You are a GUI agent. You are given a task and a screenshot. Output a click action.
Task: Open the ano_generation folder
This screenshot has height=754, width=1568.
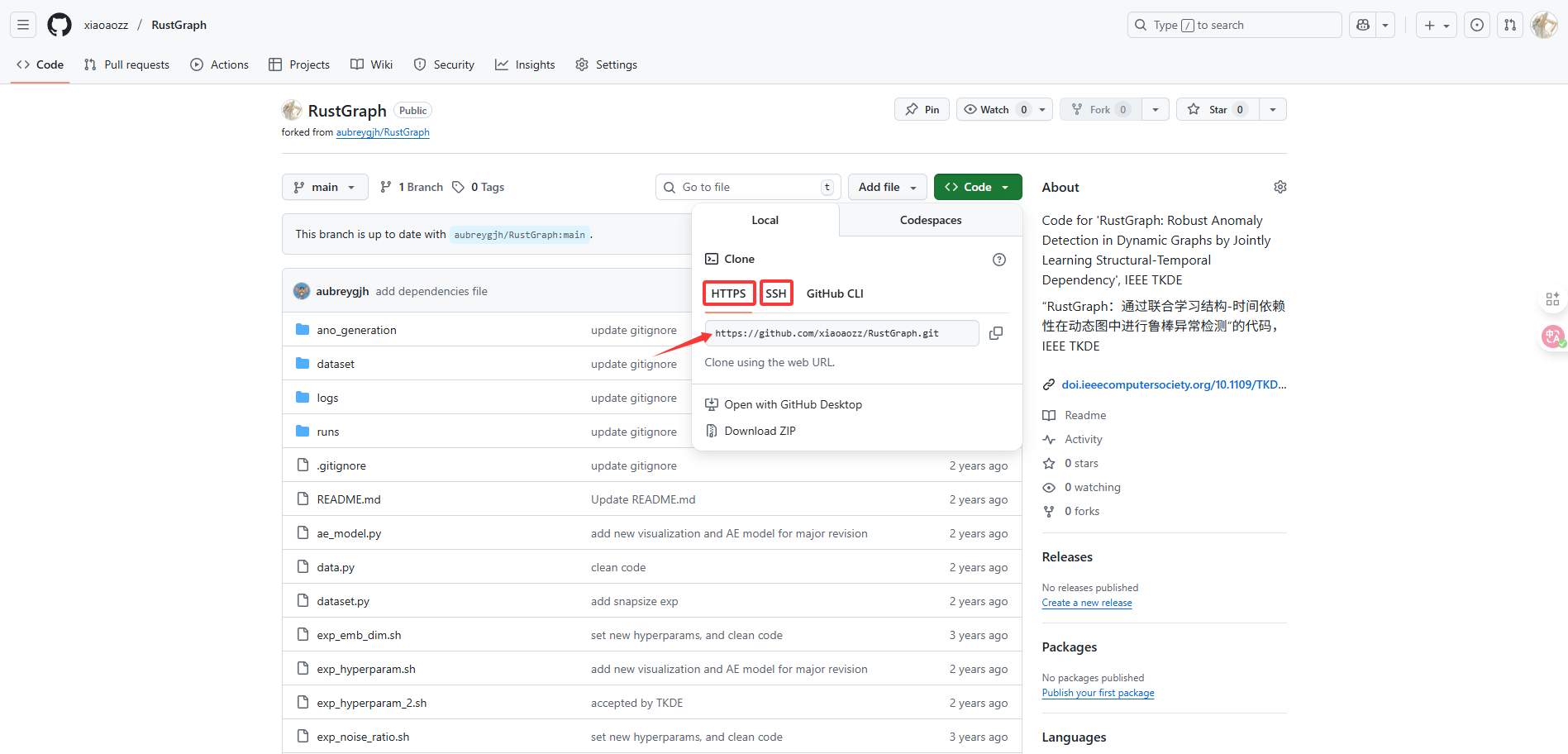356,330
